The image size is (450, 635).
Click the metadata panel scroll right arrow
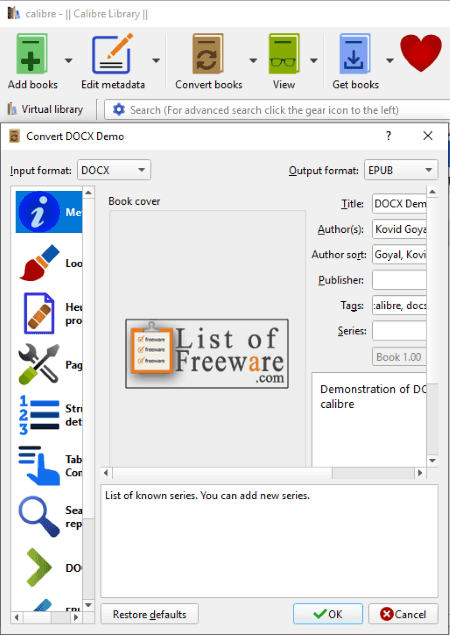click(x=420, y=473)
